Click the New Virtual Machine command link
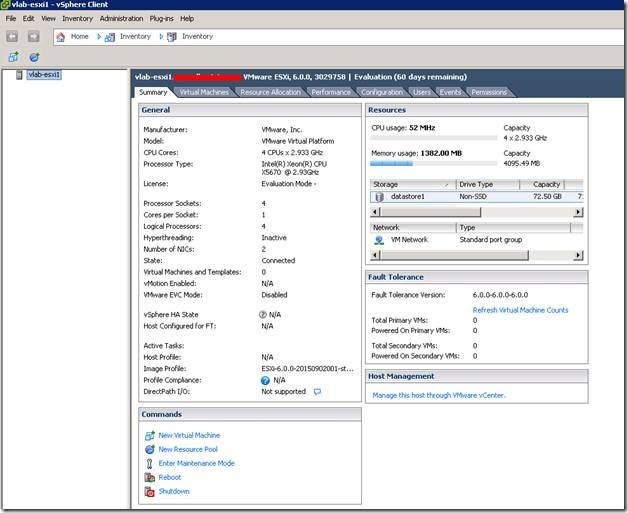The width and height of the screenshot is (628, 513). point(189,436)
